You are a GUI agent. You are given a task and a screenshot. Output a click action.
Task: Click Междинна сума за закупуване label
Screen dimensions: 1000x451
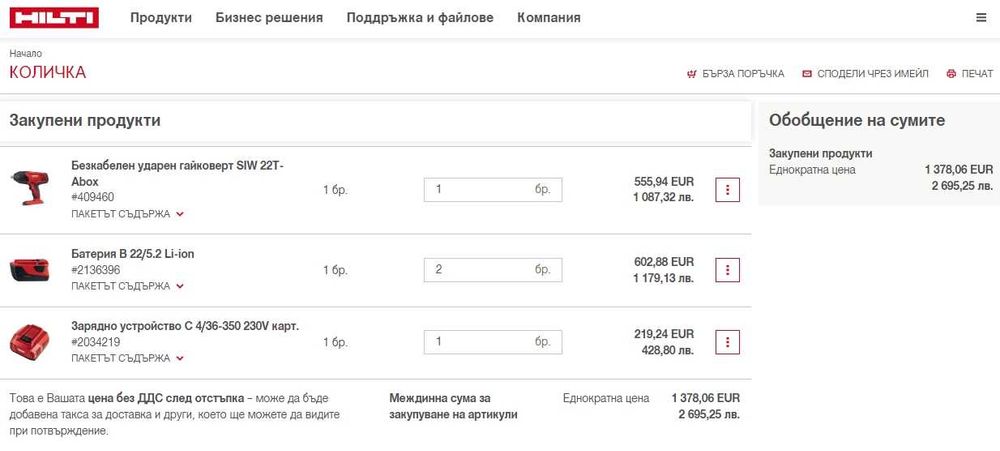pos(453,406)
